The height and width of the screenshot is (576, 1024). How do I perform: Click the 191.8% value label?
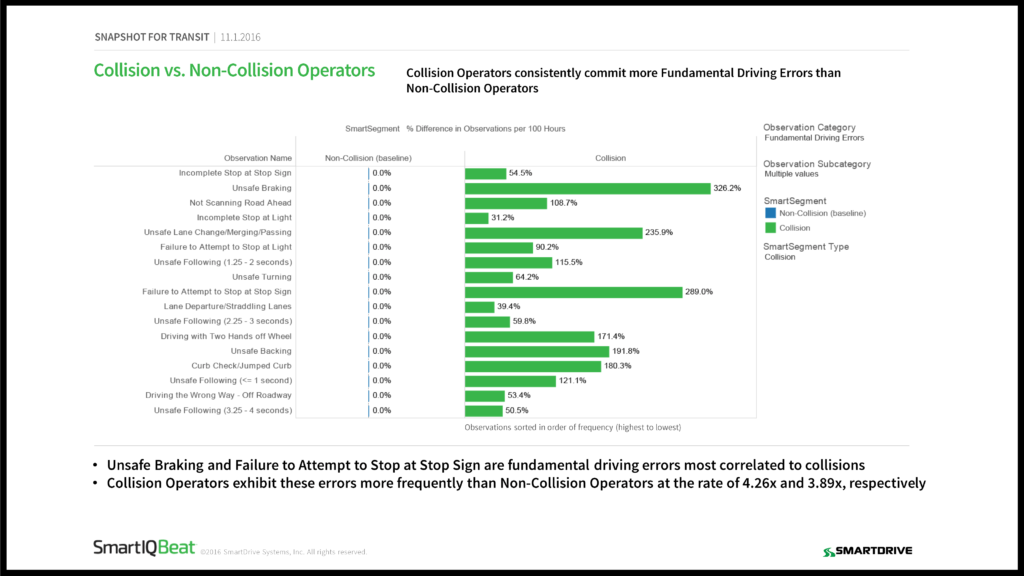[626, 351]
